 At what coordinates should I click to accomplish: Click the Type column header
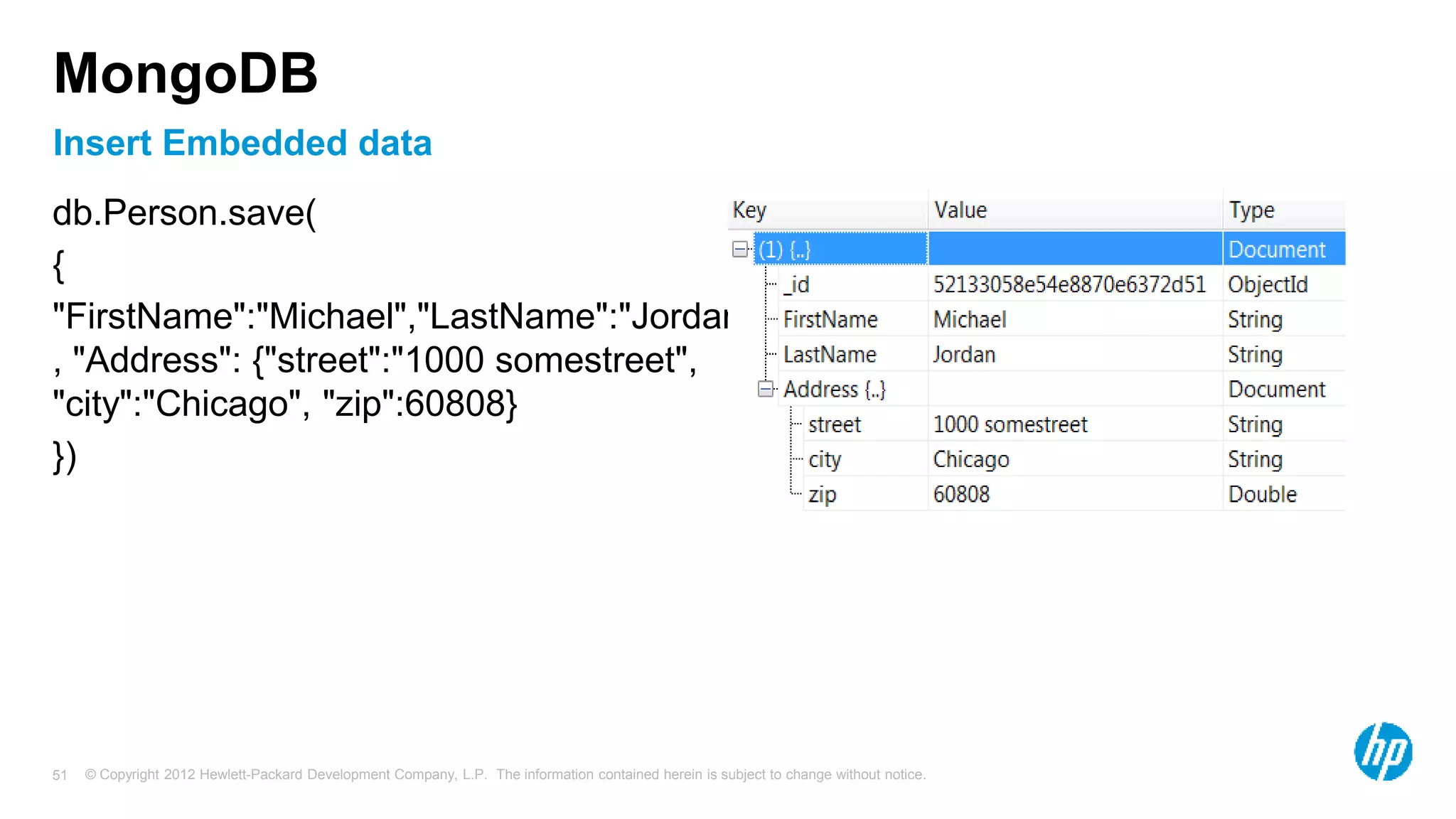pos(1284,210)
